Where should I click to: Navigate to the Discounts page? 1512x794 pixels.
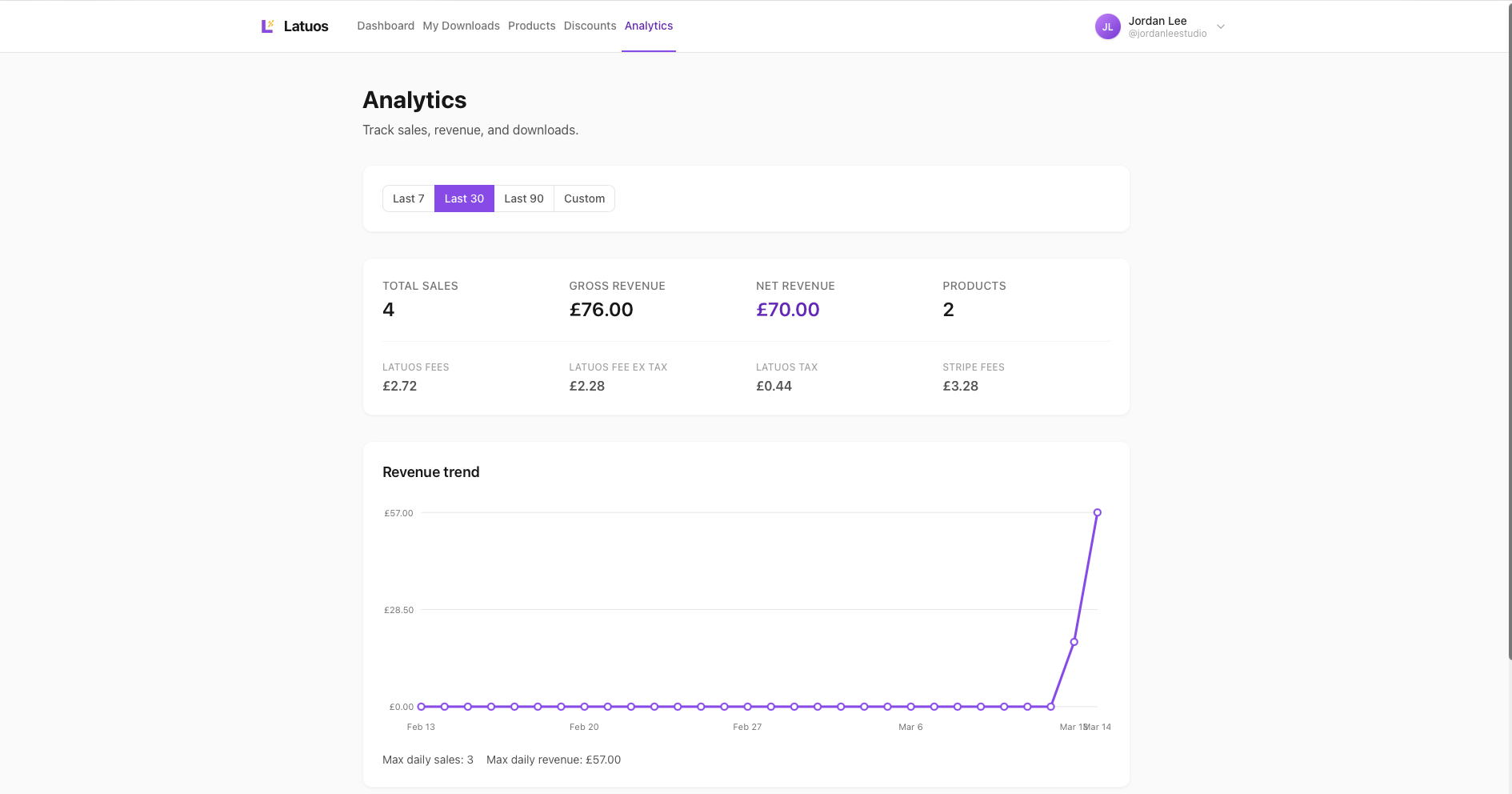click(x=590, y=26)
